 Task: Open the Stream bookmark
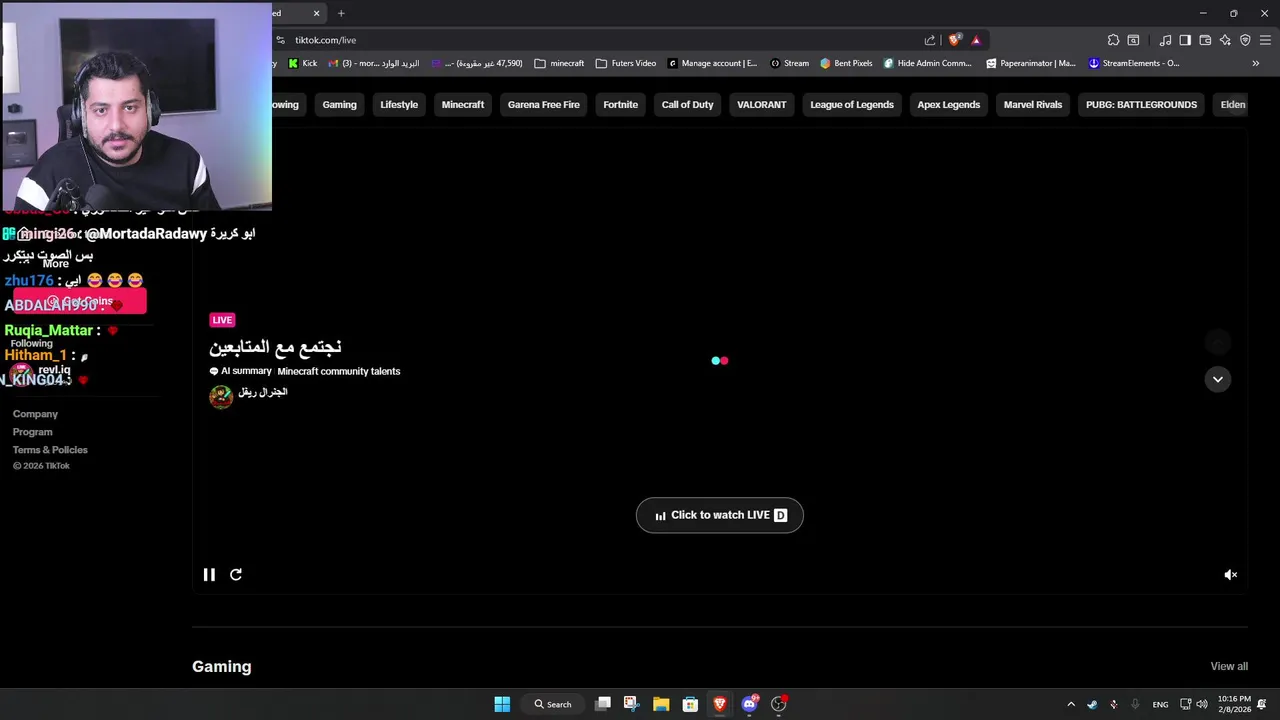click(789, 63)
